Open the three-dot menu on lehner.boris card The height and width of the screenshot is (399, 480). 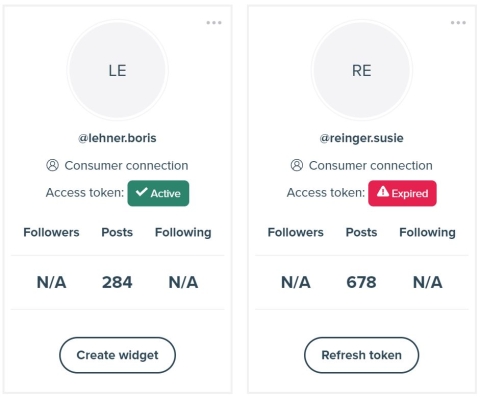point(214,23)
